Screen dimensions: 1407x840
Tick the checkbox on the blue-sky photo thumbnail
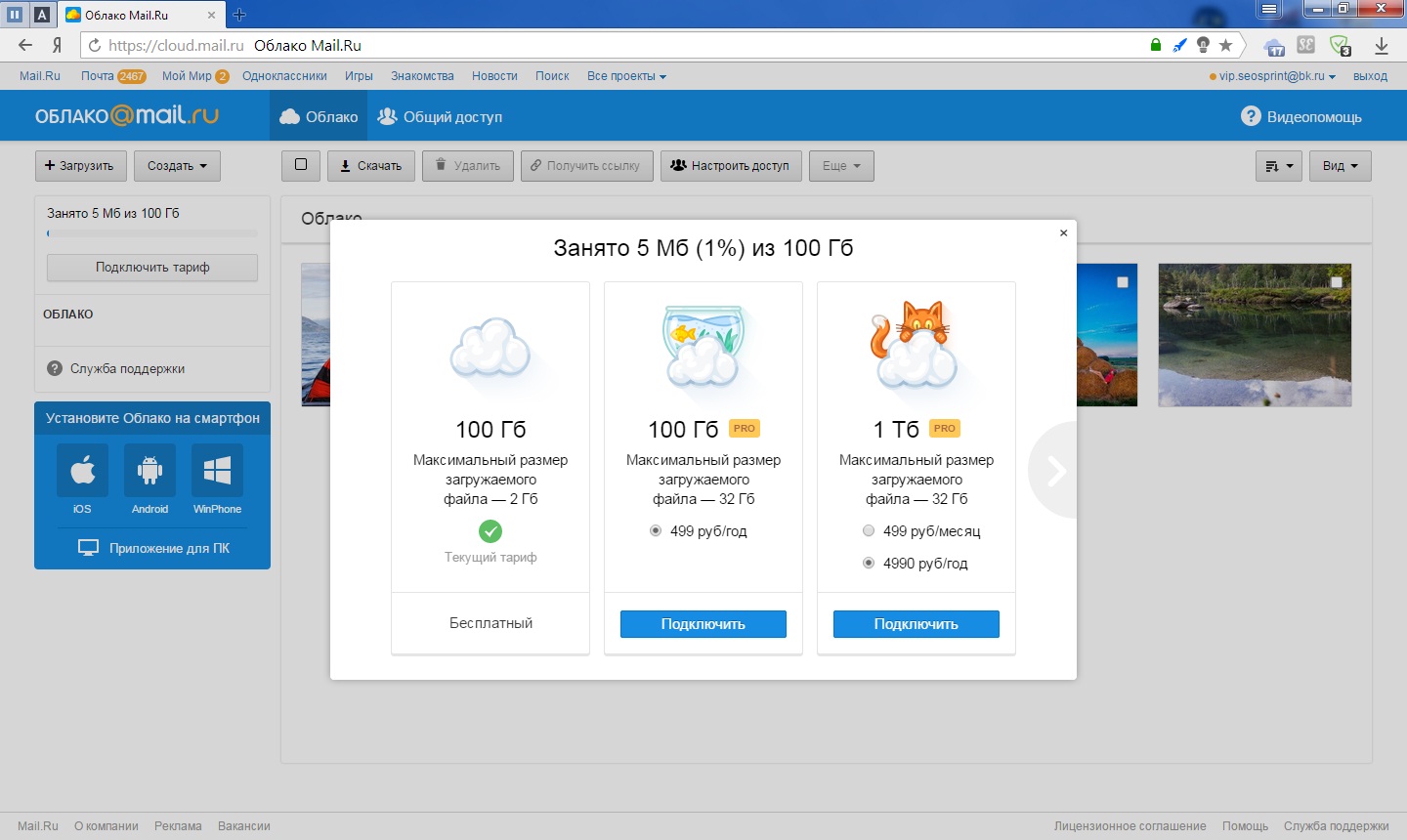click(x=1123, y=282)
